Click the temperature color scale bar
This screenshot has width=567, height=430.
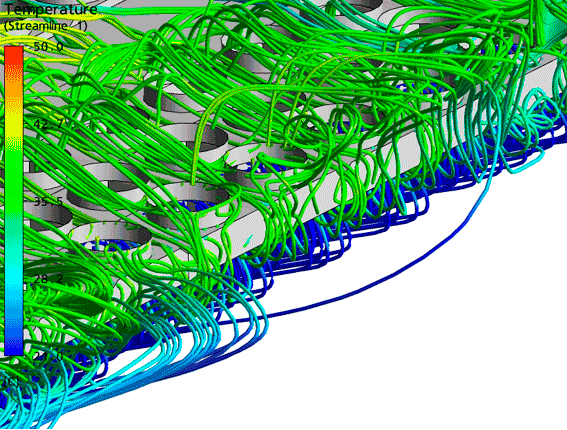click(14, 201)
